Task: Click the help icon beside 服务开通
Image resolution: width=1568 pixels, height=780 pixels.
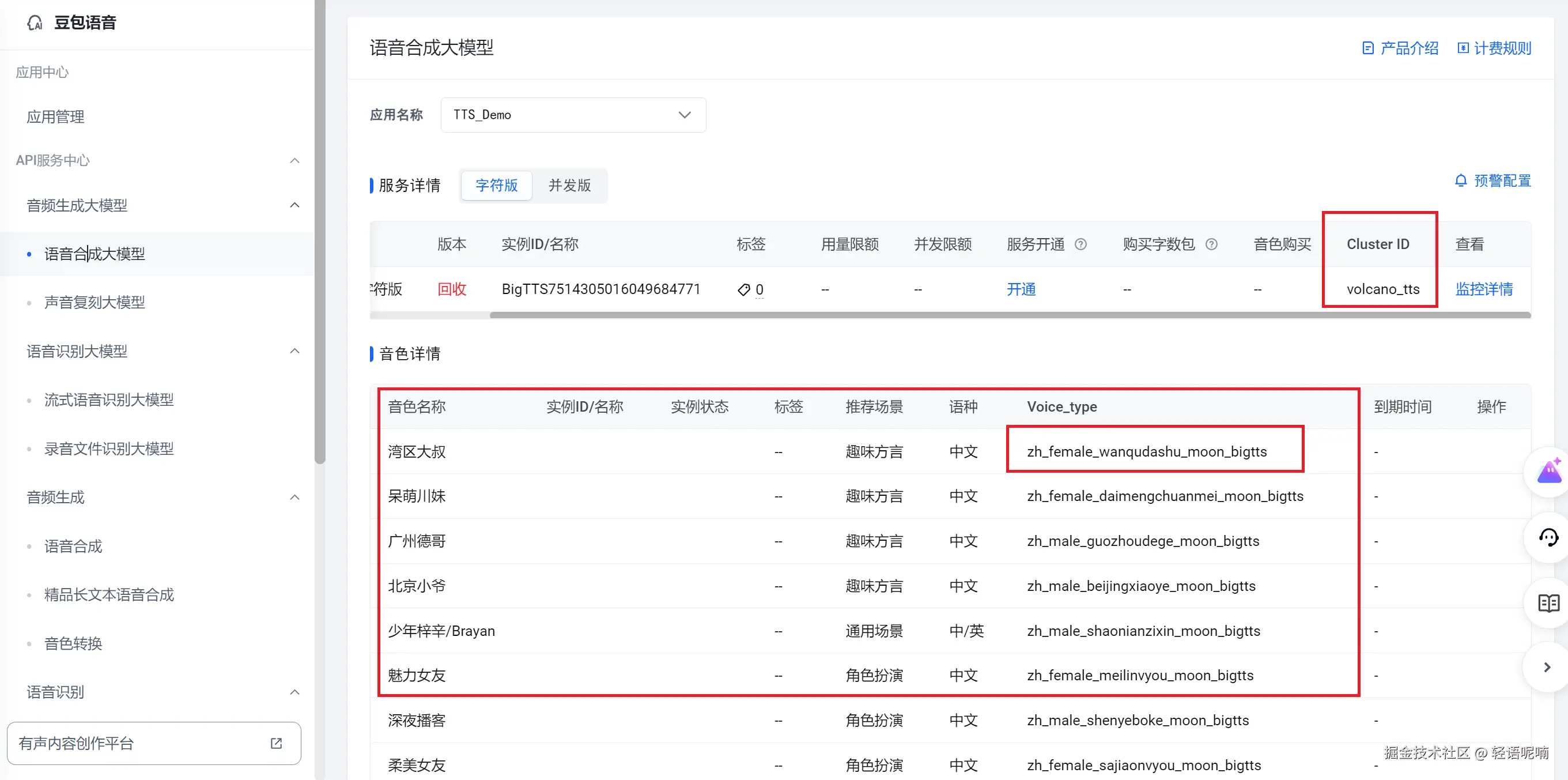Action: coord(1081,244)
